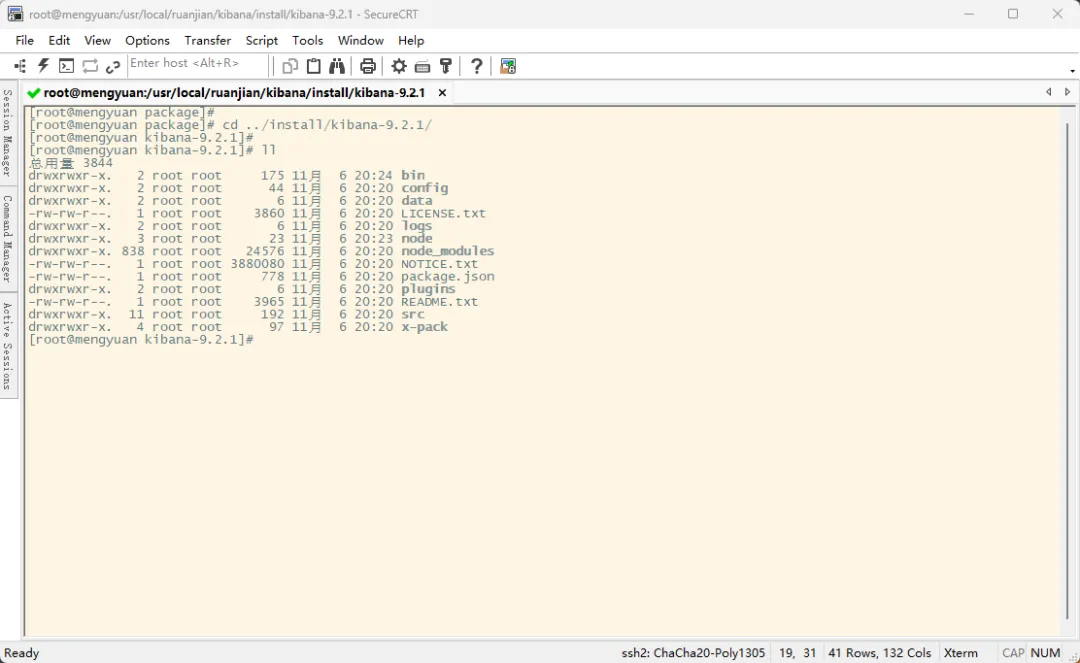Image resolution: width=1080 pixels, height=663 pixels.
Task: Click the Print icon
Action: (368, 66)
